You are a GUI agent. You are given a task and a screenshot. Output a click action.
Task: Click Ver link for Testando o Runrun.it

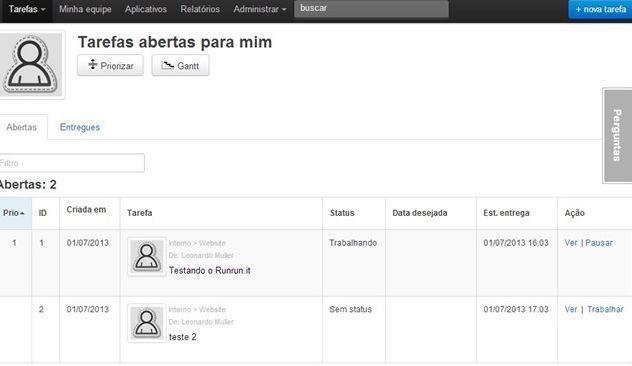coord(571,243)
